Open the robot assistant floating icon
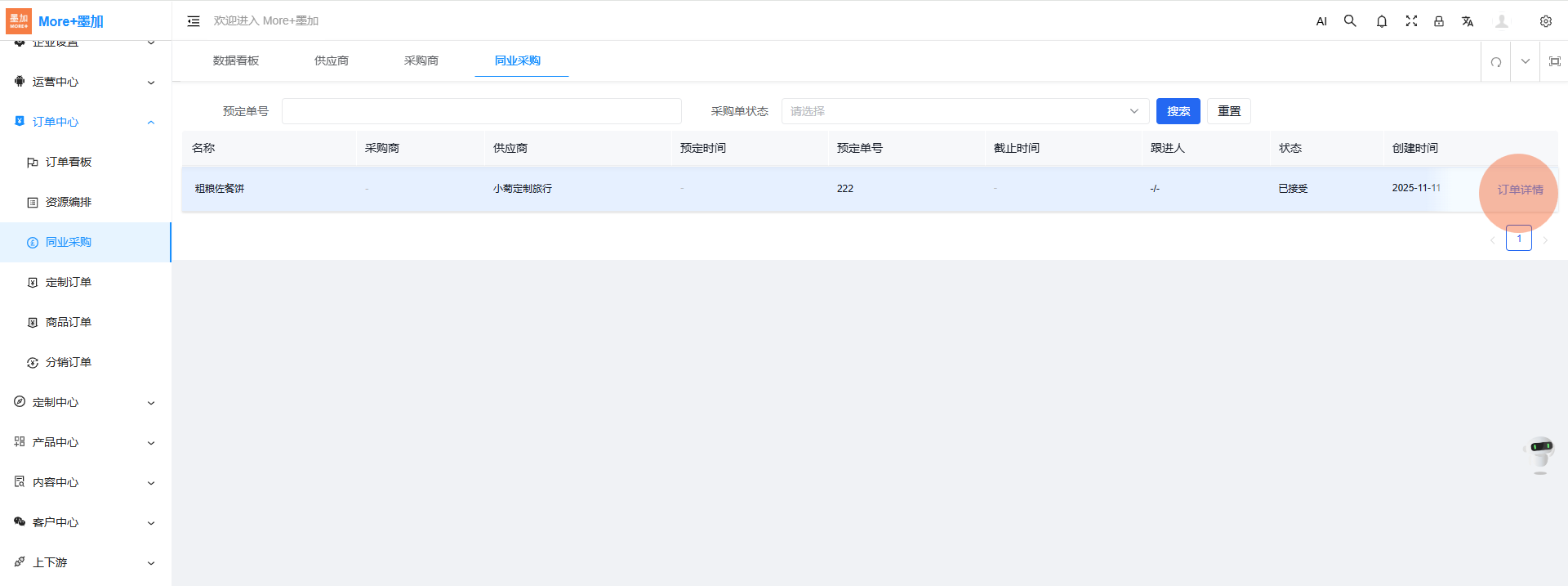1568x586 pixels. [x=1540, y=454]
